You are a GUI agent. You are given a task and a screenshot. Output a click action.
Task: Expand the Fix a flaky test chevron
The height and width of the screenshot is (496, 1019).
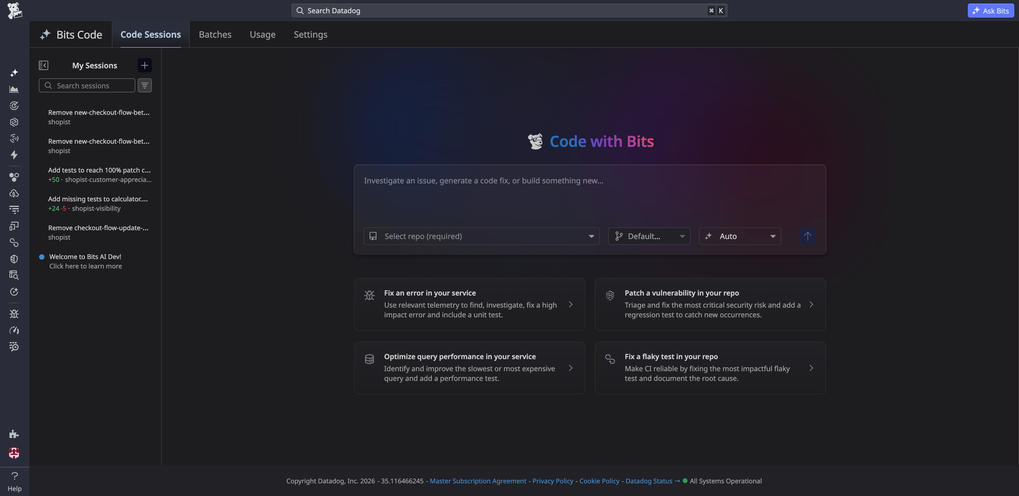[x=811, y=368]
